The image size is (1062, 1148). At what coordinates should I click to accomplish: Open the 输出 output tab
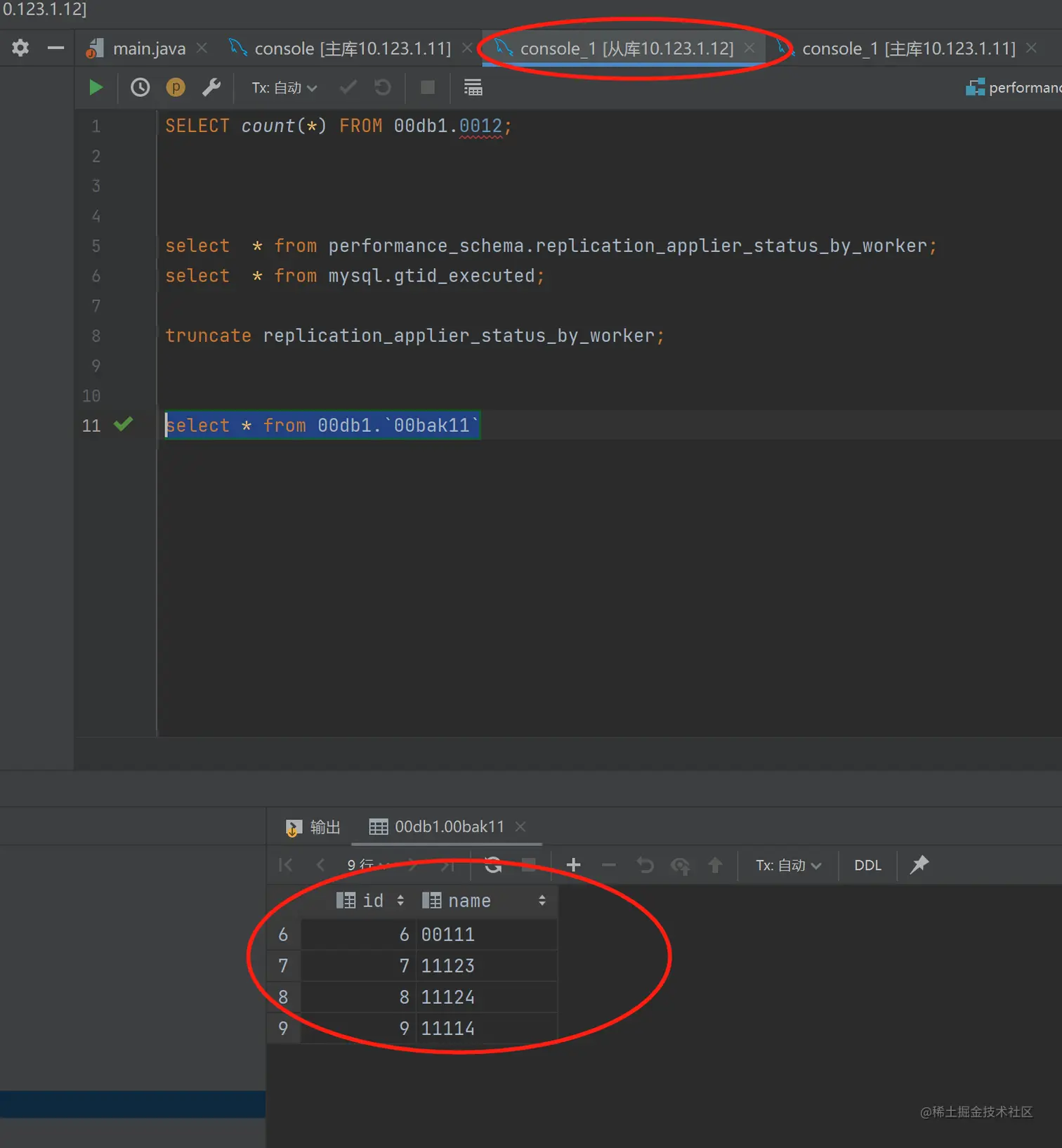(x=313, y=826)
